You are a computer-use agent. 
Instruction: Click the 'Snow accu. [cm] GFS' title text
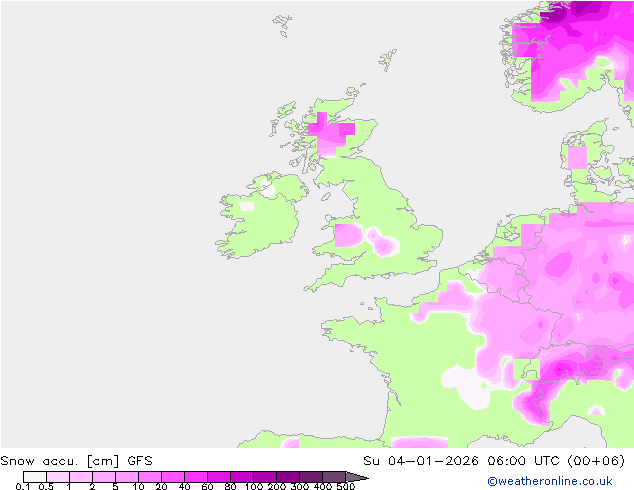(x=76, y=460)
